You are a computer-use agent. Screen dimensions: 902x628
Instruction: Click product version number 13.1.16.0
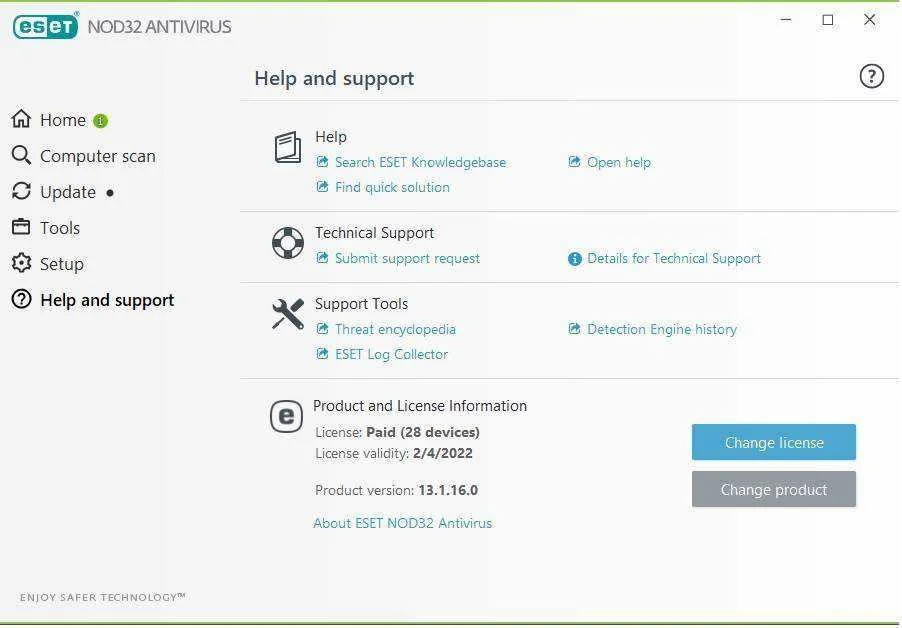(x=448, y=490)
